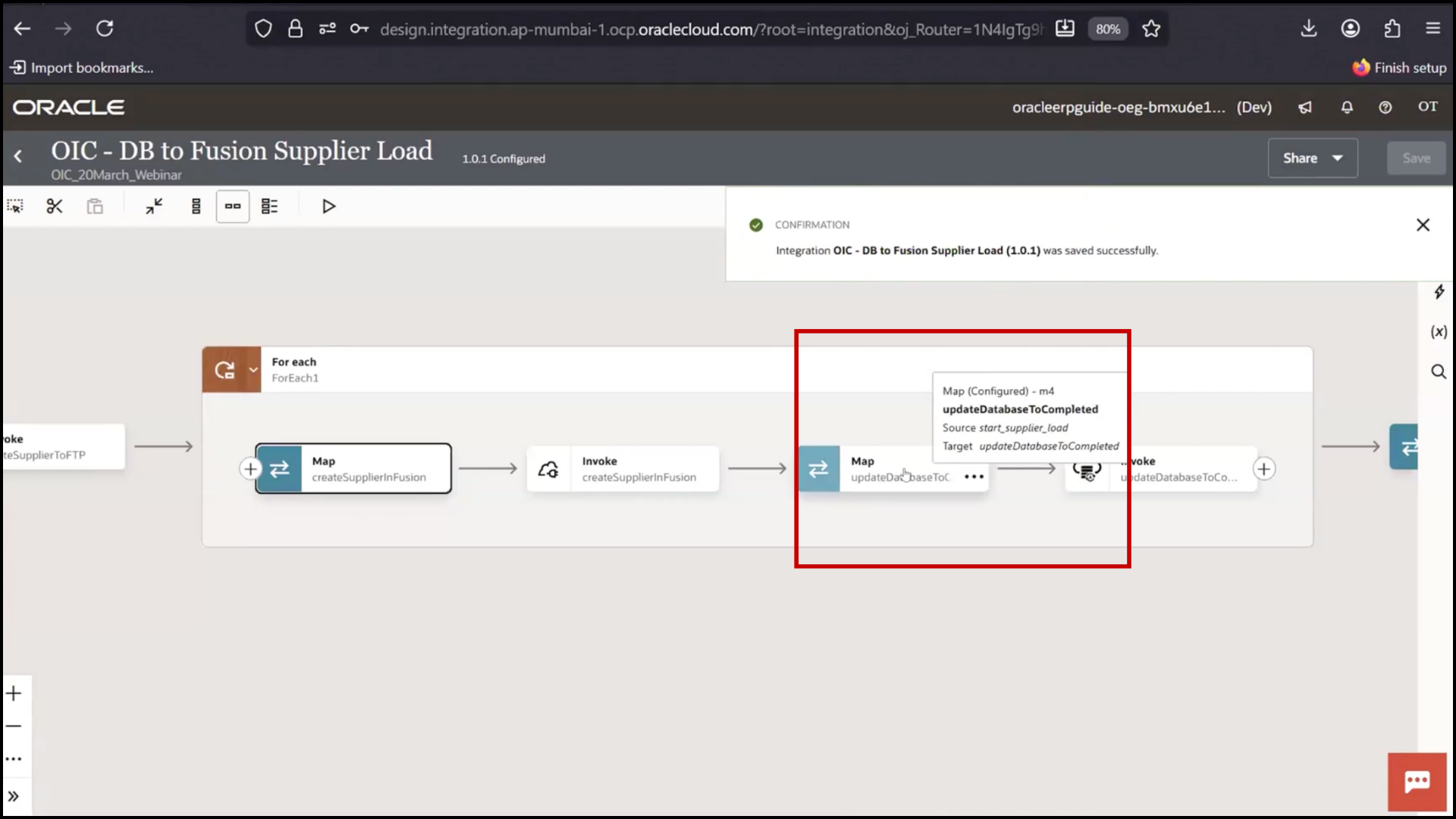The height and width of the screenshot is (819, 1456).
Task: Run the integration with play icon
Action: tap(328, 206)
